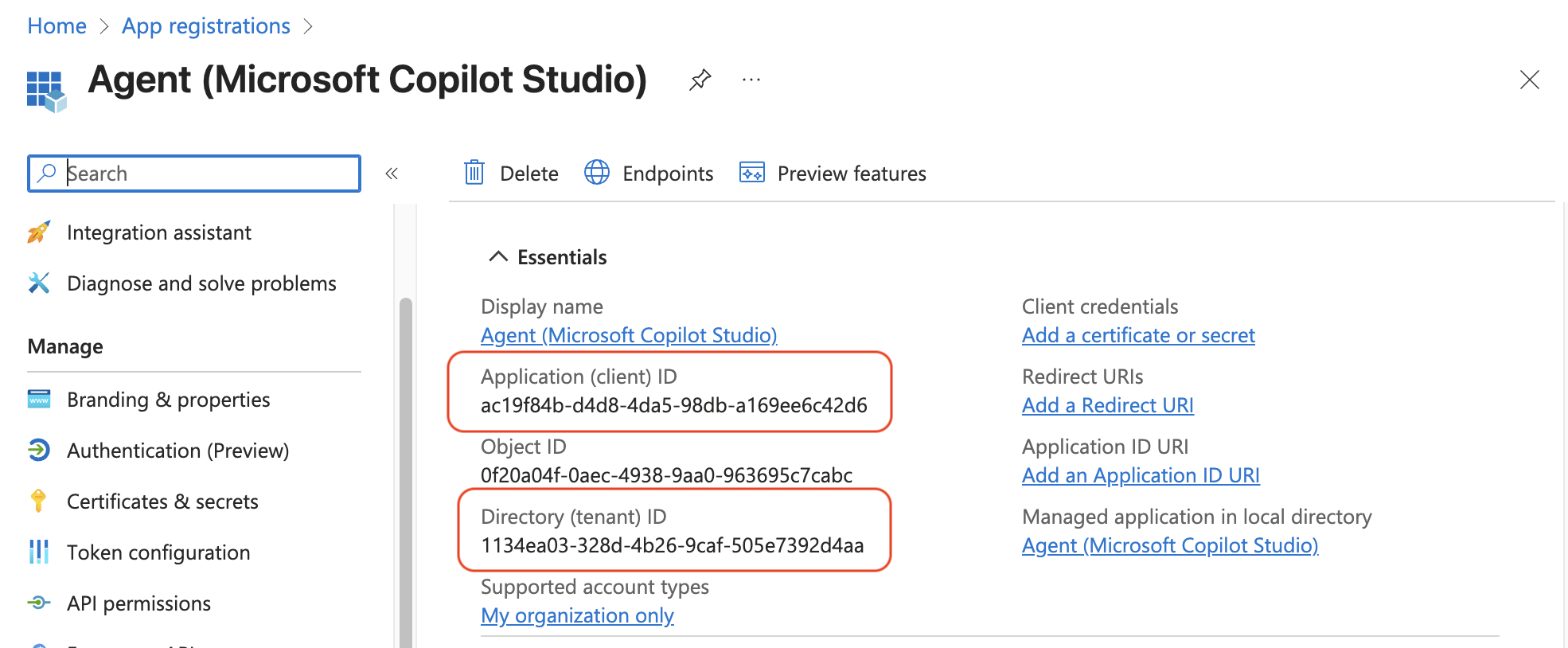Open Integration assistant rocket icon
Image resolution: width=1568 pixels, height=648 pixels.
(x=38, y=232)
